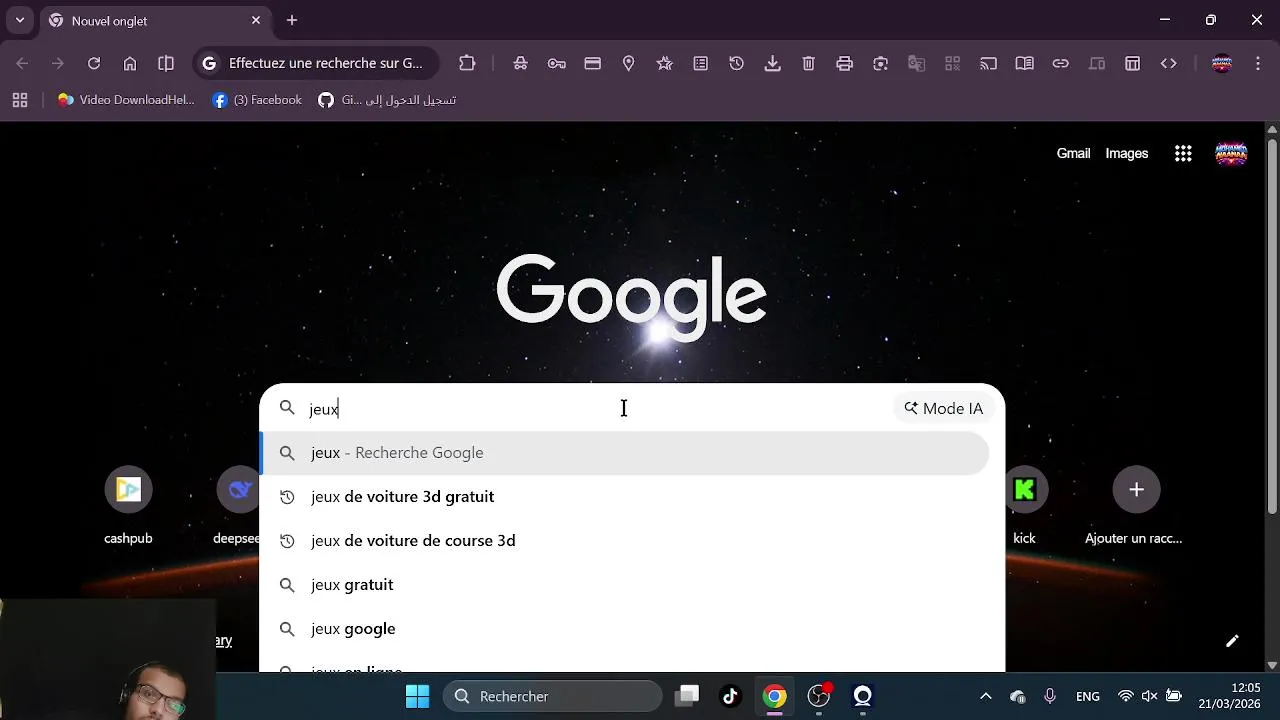Screen dimensions: 1280x720
Task: Choose 'jeux de voiture de course 3d' suggestion
Action: 625,541
